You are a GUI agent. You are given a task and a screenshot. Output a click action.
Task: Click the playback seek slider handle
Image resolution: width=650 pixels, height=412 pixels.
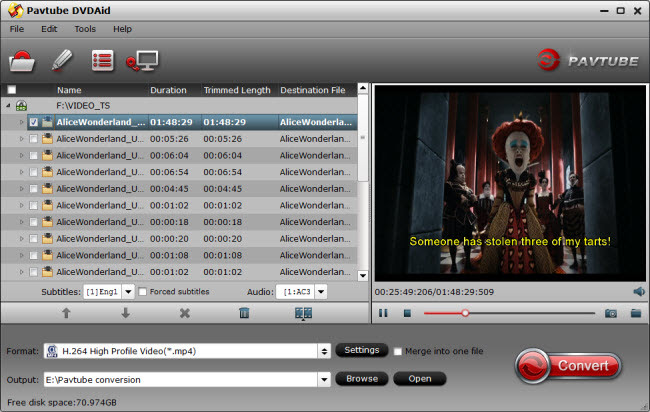pyautogui.click(x=465, y=313)
